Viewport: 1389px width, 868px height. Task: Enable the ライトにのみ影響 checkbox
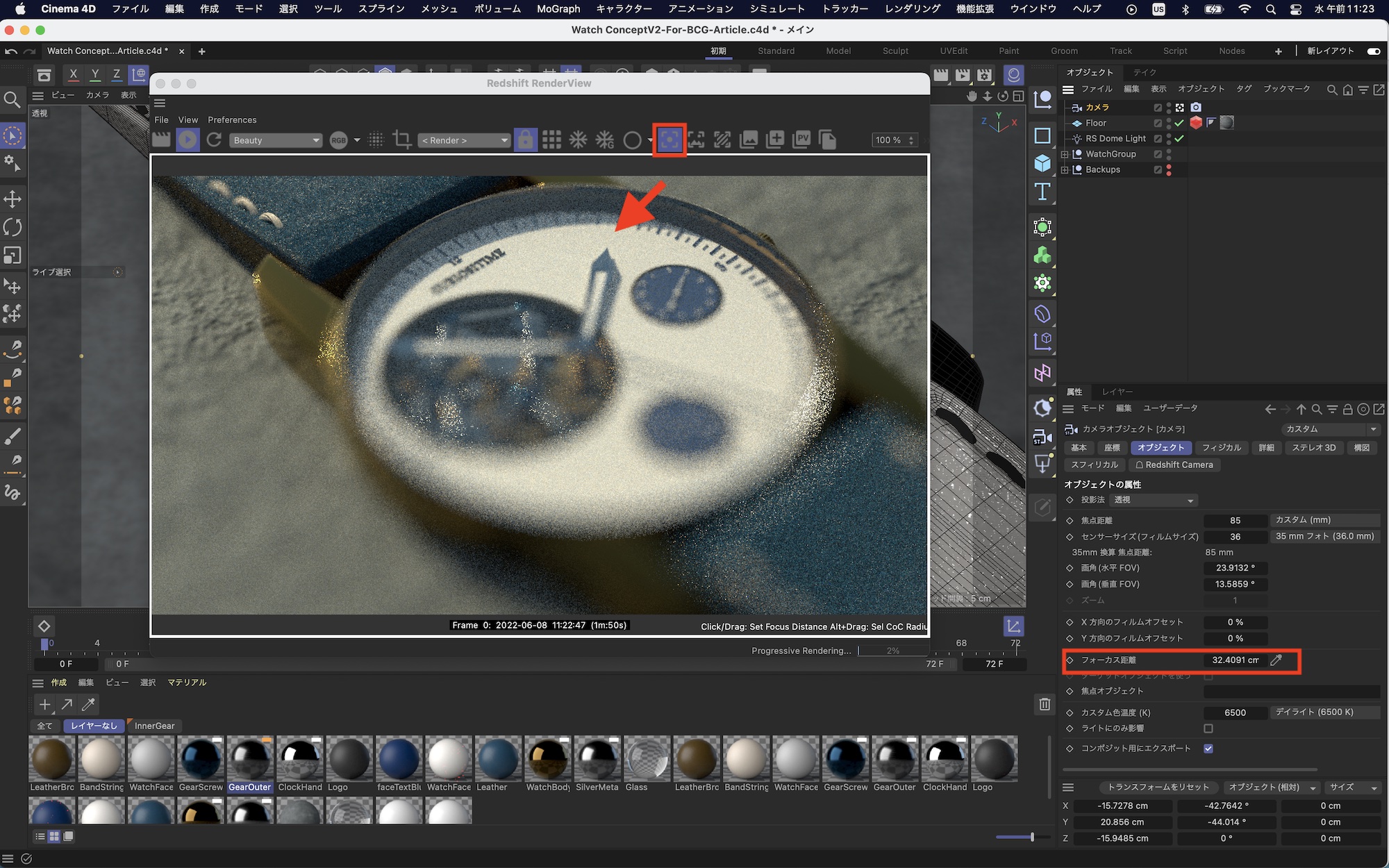(1208, 728)
